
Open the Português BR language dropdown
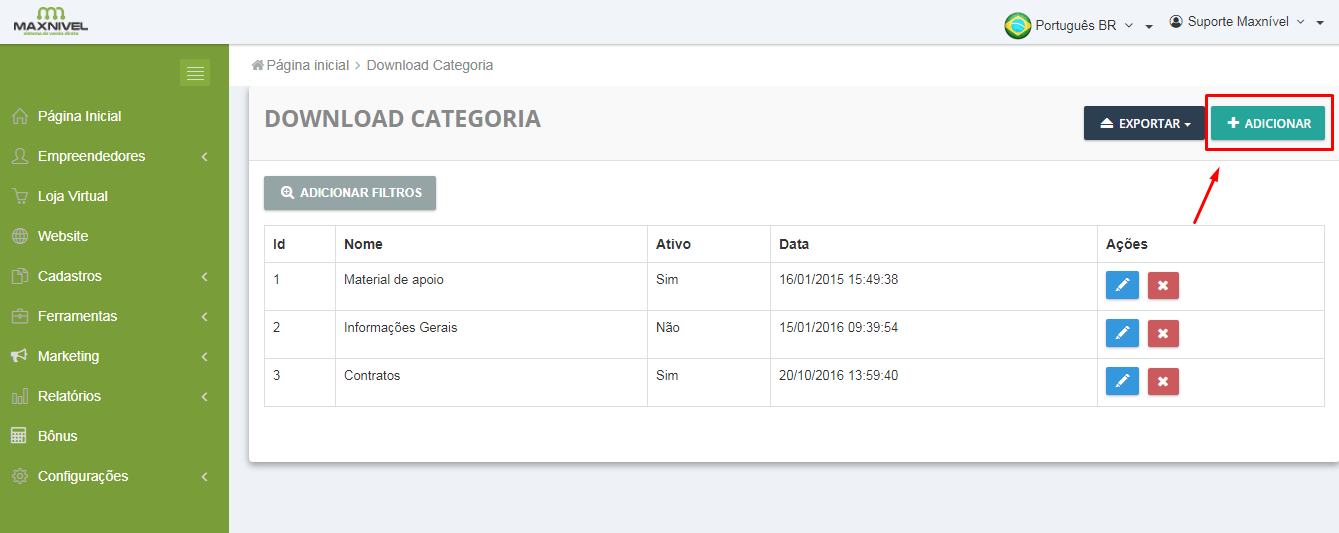tap(1078, 25)
